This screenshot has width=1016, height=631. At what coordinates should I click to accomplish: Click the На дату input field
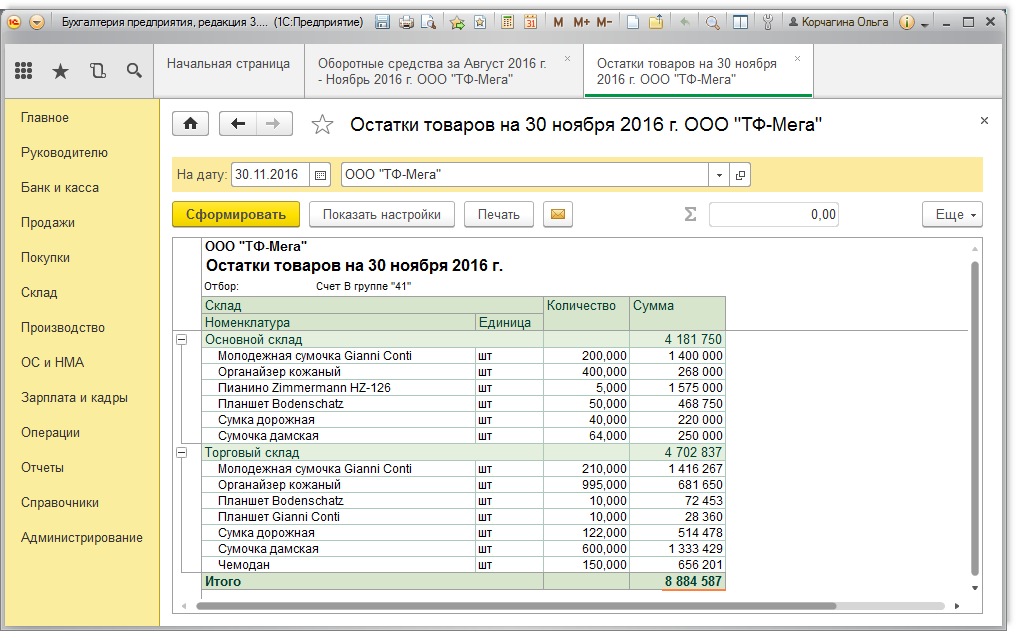[271, 175]
